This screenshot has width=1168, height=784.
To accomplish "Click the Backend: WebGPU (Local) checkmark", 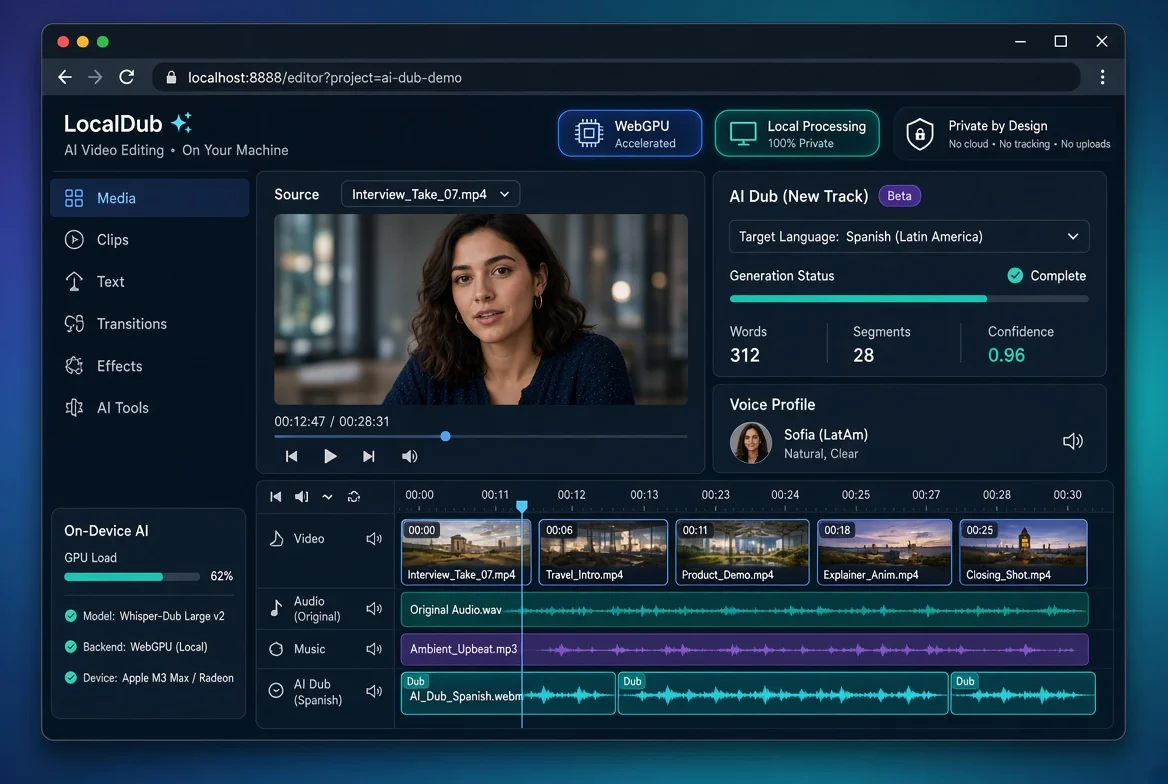I will tap(71, 646).
